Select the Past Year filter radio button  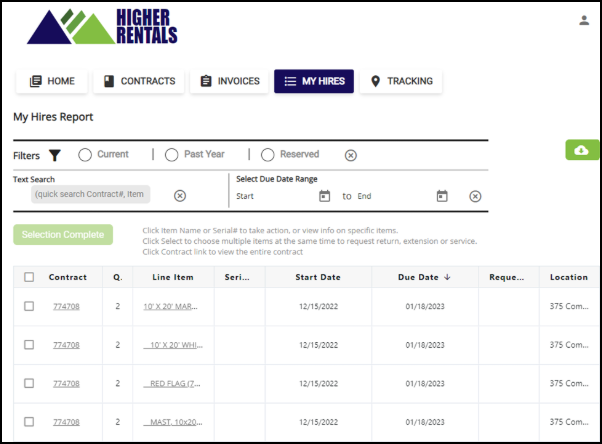tap(171, 155)
